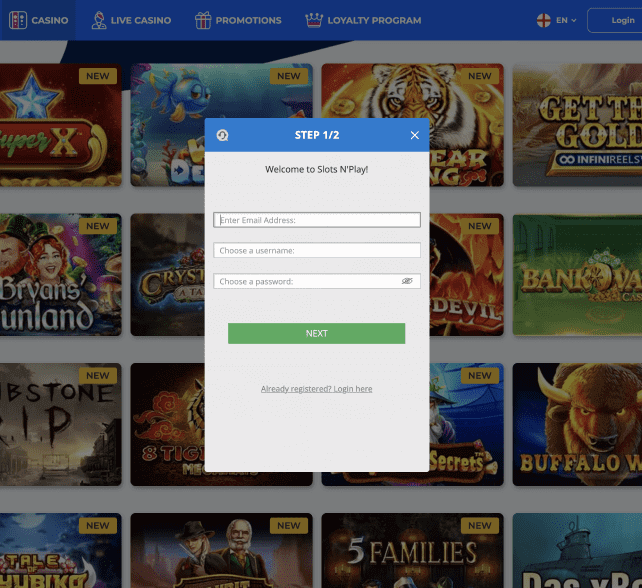Open the Get The Gold Infinireels game

tap(577, 125)
